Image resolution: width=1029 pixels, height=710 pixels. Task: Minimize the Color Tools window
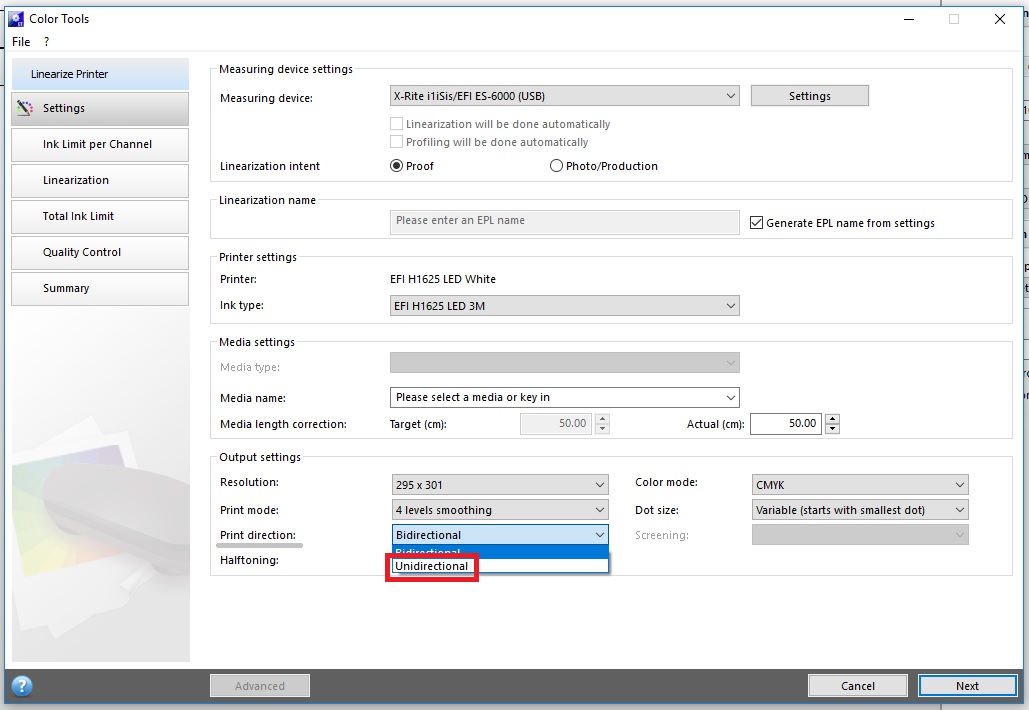click(x=909, y=19)
